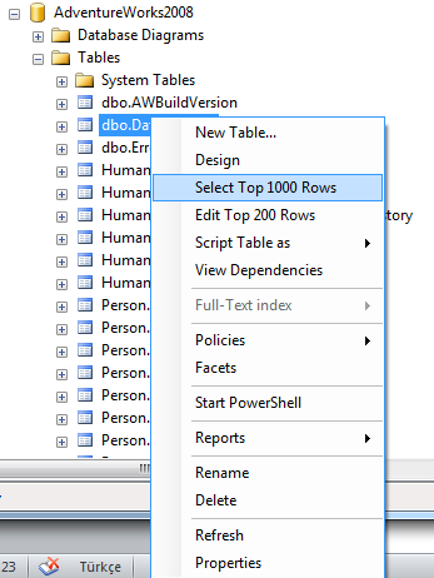Collapse the Tables folder node
This screenshot has width=434, height=578.
38,59
